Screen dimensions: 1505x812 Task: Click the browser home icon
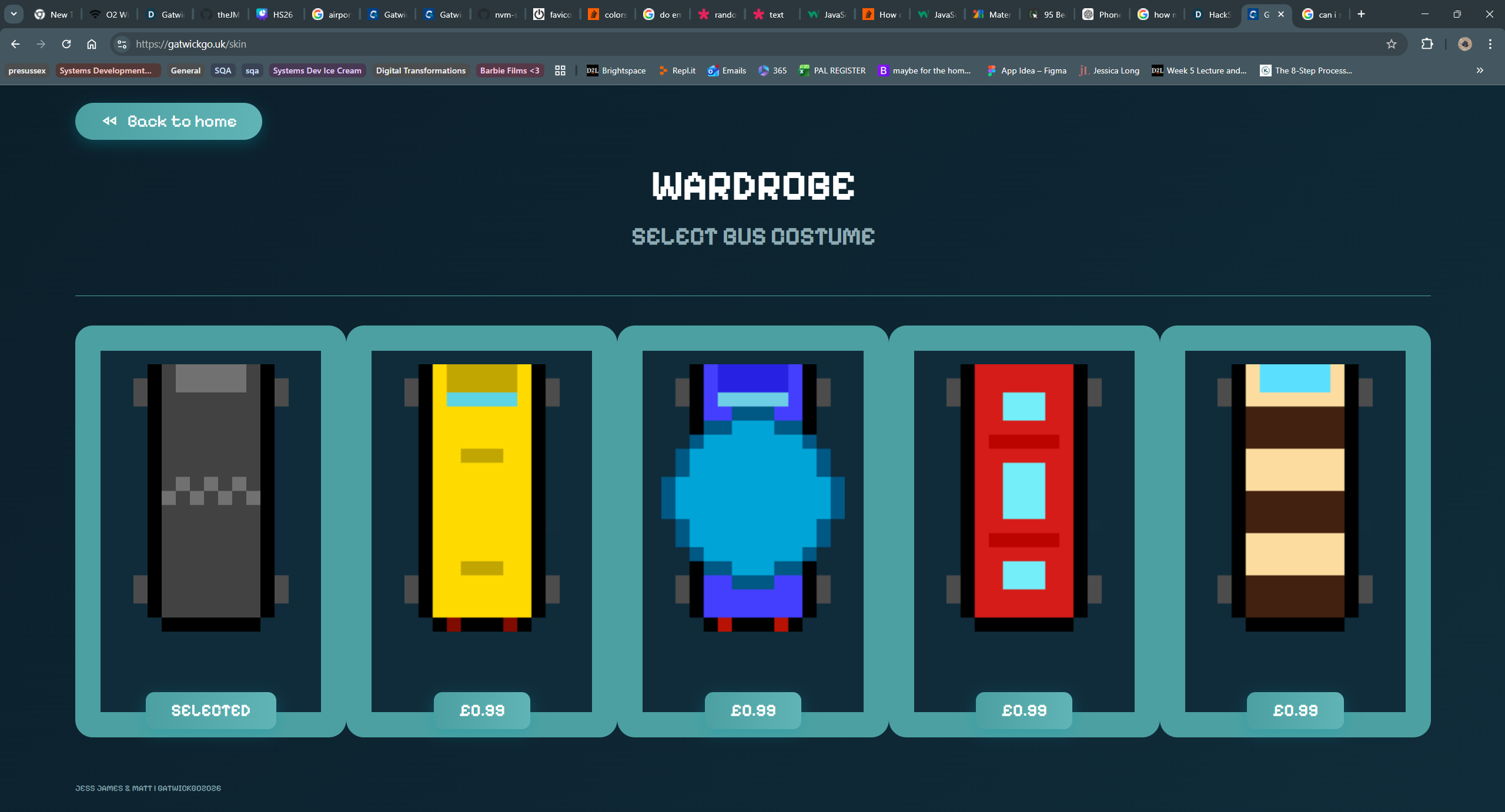click(x=92, y=44)
